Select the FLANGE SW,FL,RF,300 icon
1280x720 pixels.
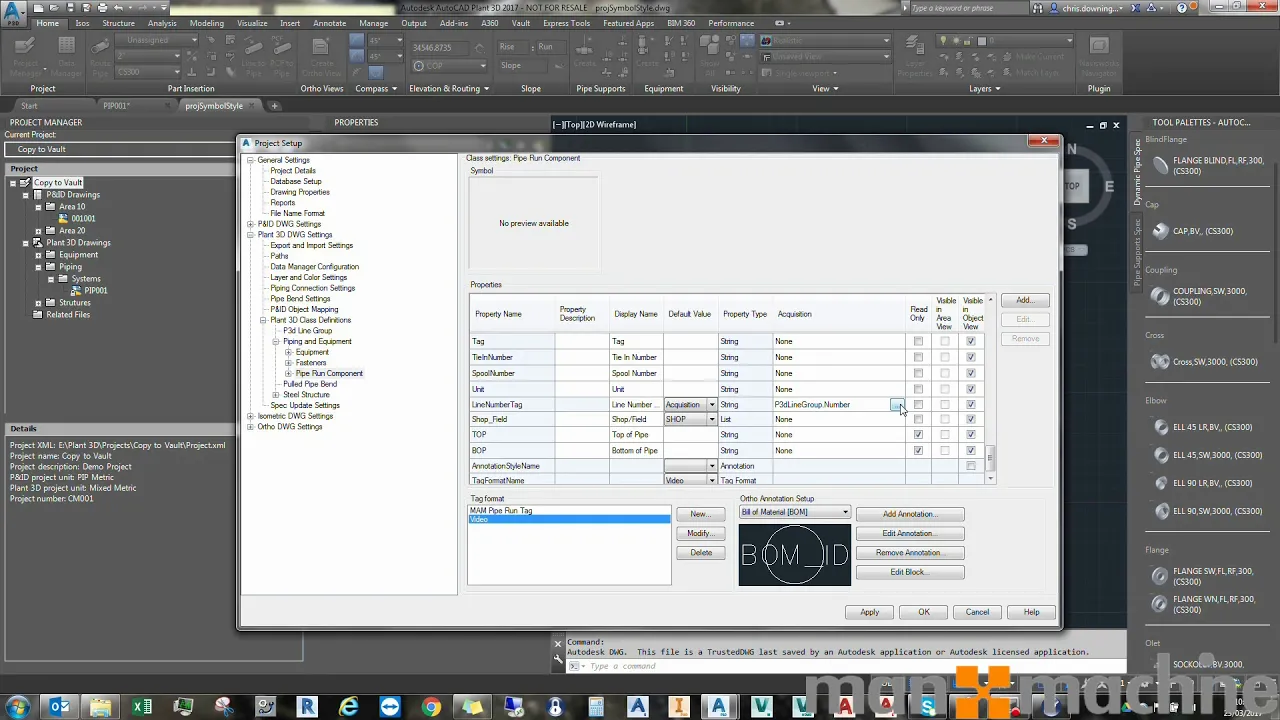1161,576
